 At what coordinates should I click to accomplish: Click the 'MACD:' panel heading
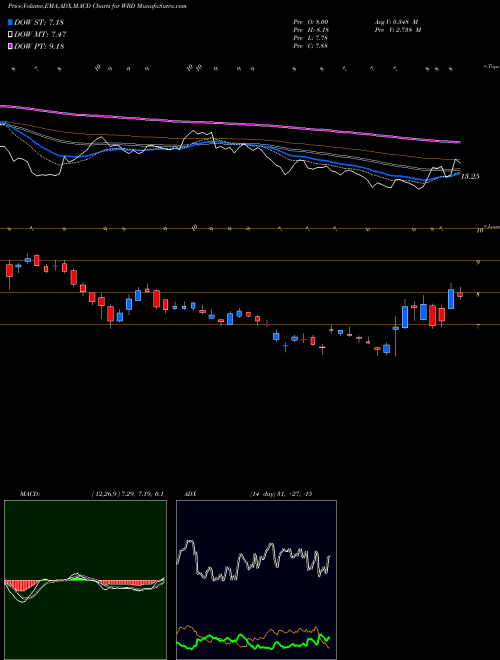30,494
